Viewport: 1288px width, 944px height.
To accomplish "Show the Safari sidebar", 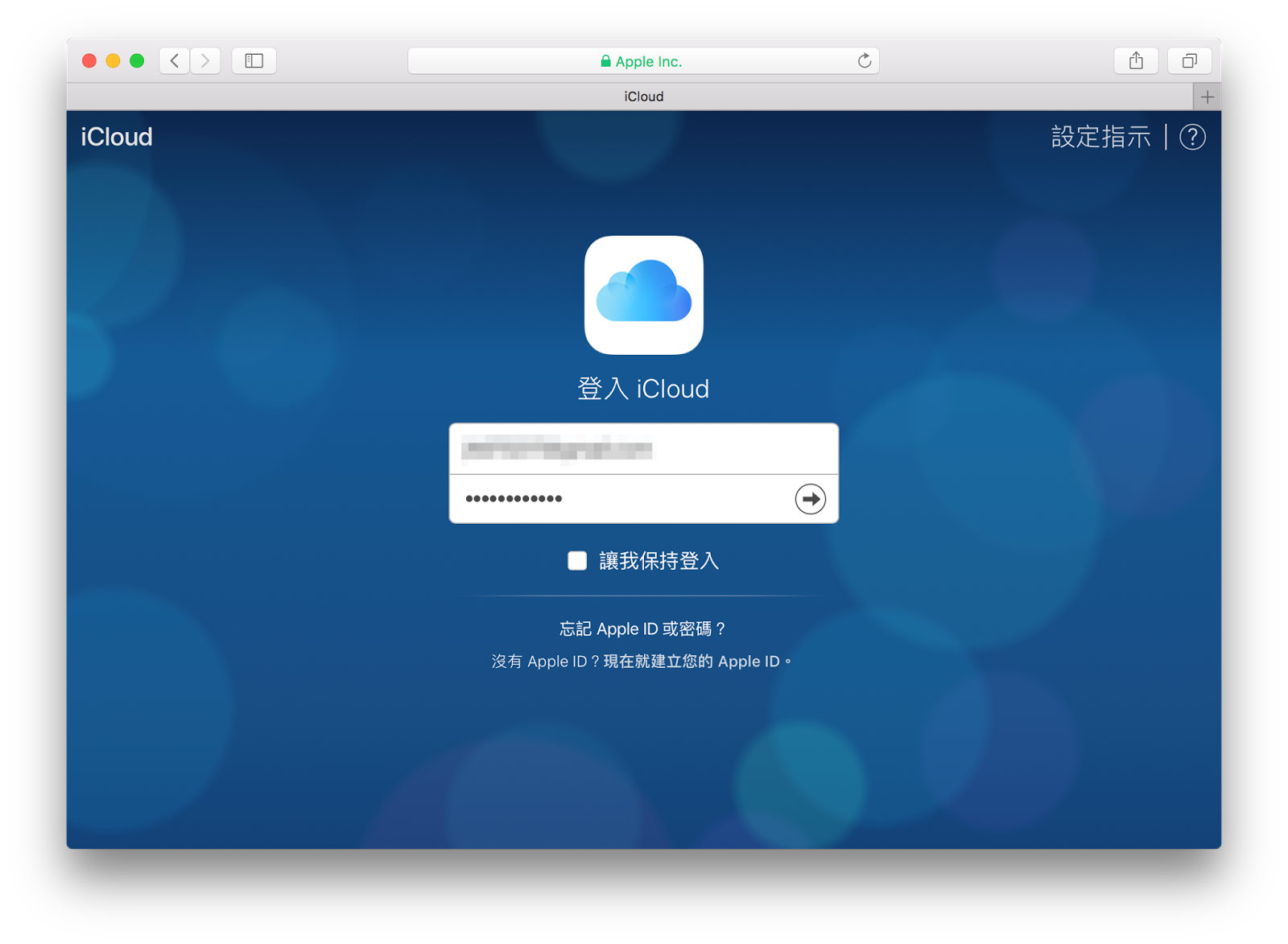I will (x=254, y=60).
